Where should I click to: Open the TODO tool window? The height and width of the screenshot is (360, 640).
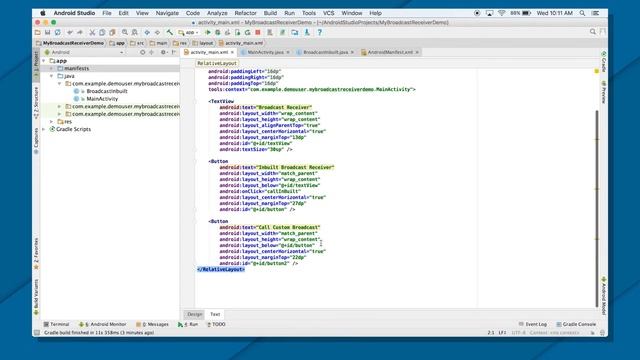pyautogui.click(x=216, y=324)
